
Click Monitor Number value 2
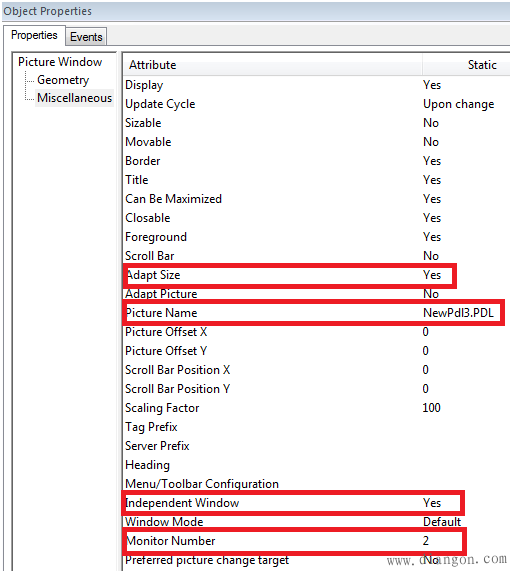click(426, 541)
